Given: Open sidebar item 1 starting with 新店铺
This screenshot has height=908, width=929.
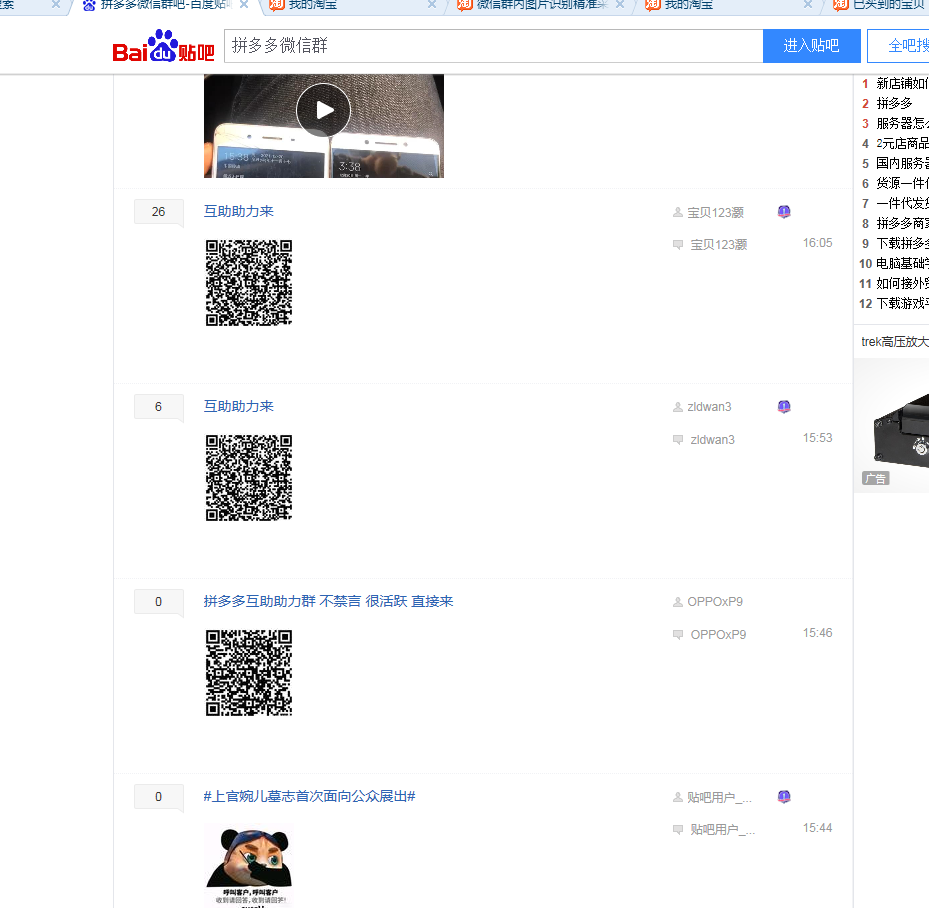Looking at the screenshot, I should pos(902,84).
